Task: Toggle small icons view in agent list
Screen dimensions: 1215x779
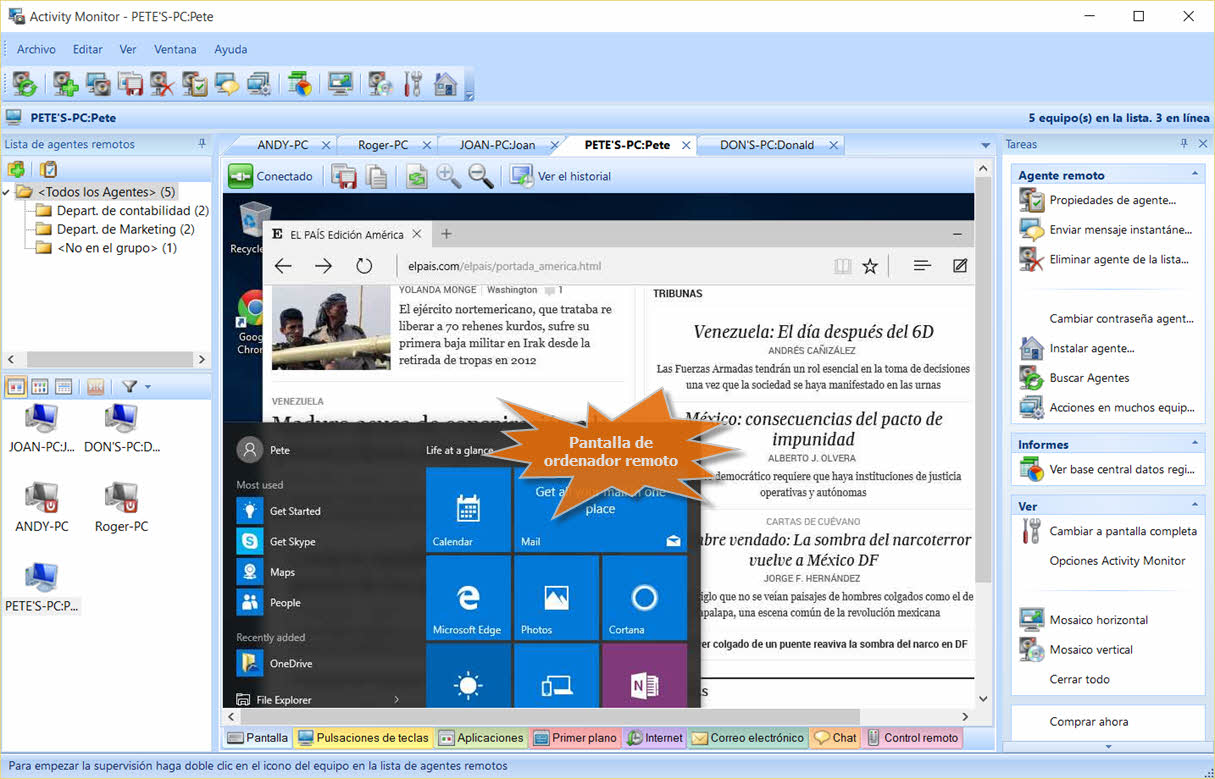Action: click(40, 386)
